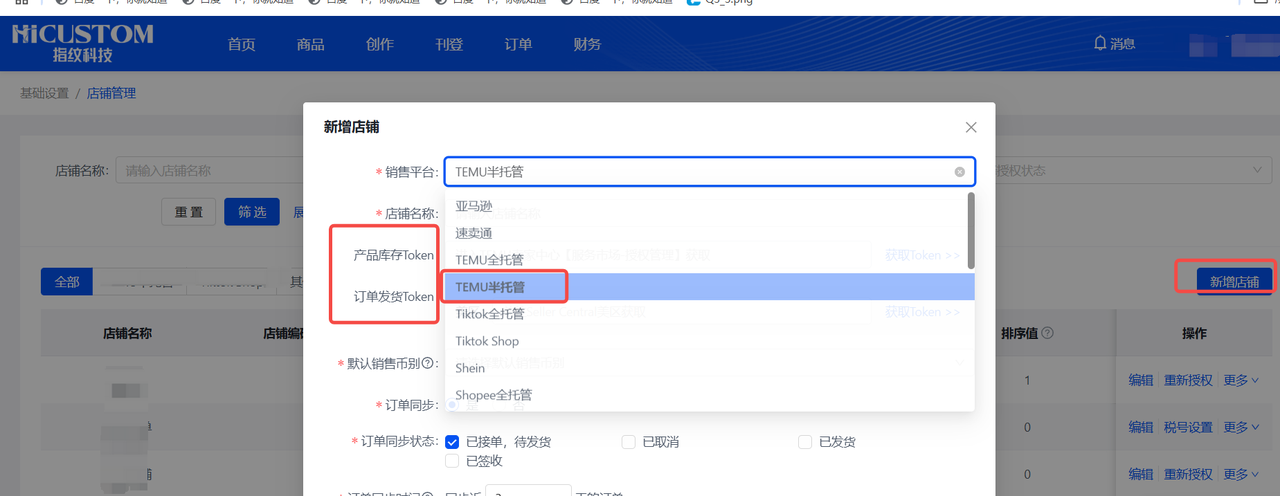The width and height of the screenshot is (1280, 496).
Task: Check the 已取消 order status checkbox
Action: coord(628,442)
